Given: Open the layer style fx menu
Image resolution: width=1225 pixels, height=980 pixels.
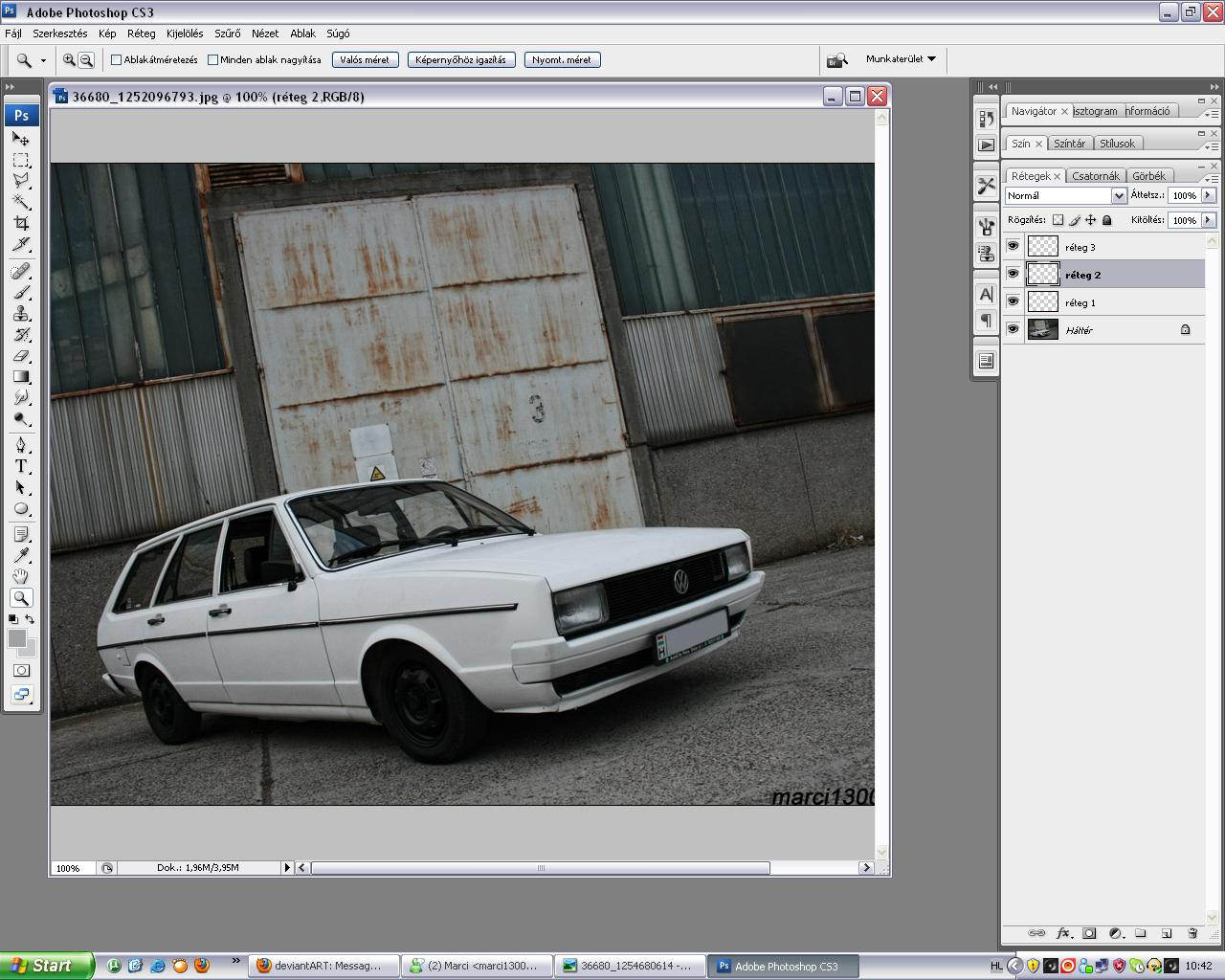Looking at the screenshot, I should point(1063,933).
